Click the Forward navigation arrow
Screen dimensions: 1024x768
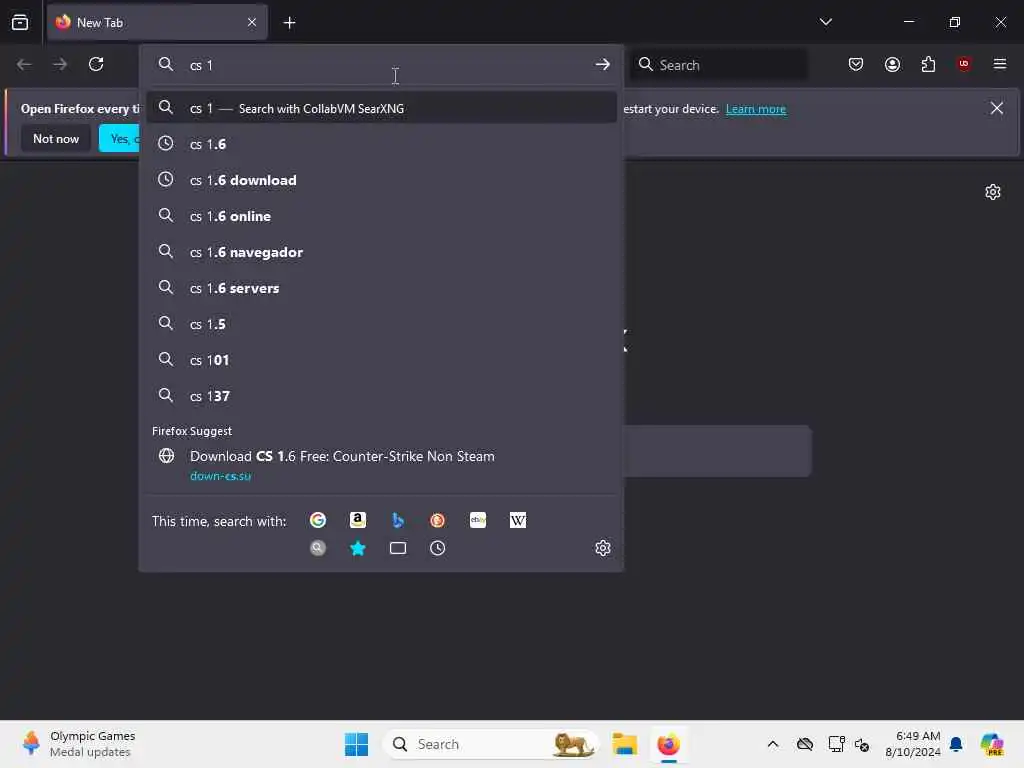click(x=60, y=64)
